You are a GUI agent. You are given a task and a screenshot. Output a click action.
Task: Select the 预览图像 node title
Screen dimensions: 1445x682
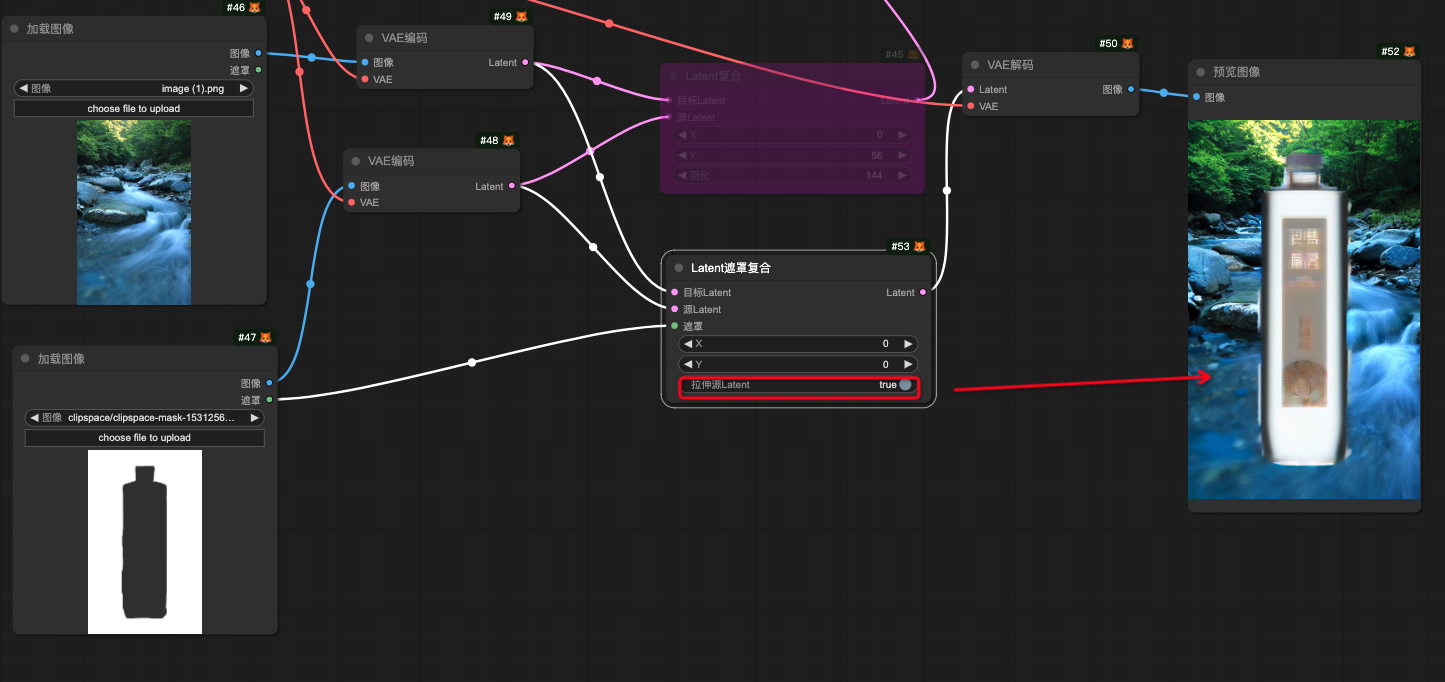(1237, 72)
